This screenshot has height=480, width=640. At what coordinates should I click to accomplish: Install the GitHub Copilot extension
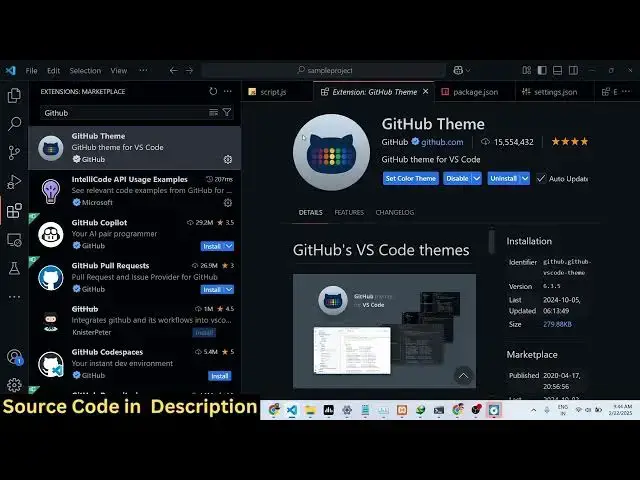point(212,246)
